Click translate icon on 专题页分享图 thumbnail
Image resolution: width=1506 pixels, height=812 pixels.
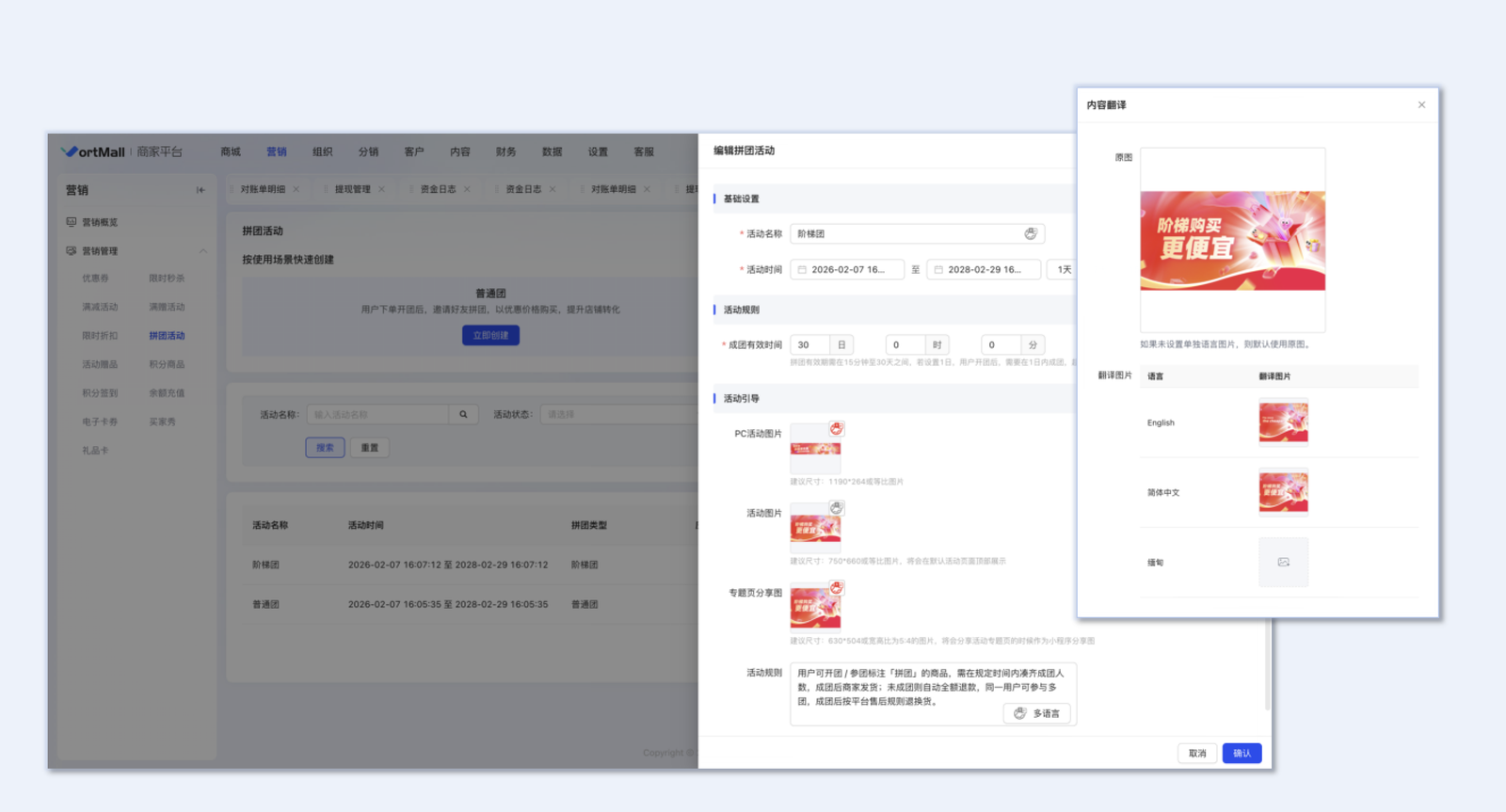coord(836,588)
